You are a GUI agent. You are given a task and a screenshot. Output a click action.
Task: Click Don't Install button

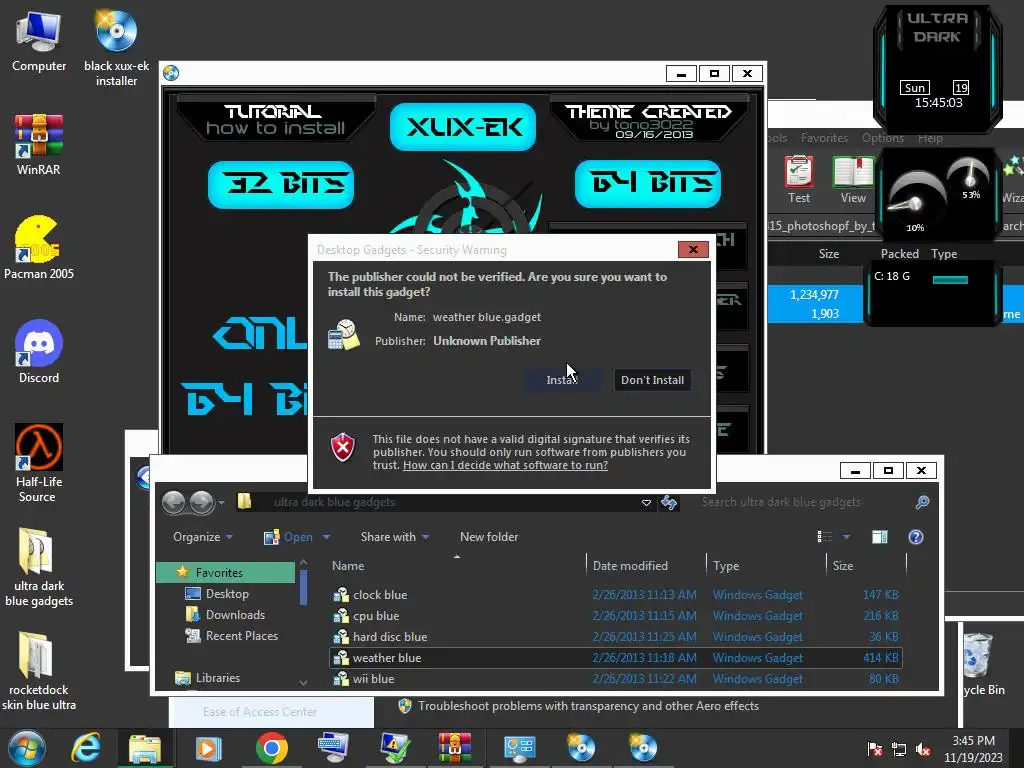[652, 380]
